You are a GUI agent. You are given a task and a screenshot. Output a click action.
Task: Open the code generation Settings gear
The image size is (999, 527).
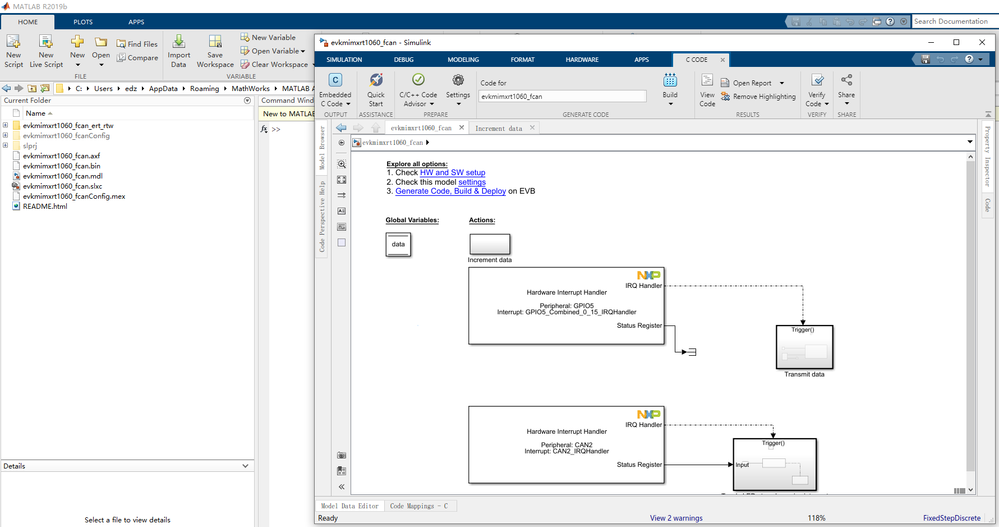pos(457,80)
